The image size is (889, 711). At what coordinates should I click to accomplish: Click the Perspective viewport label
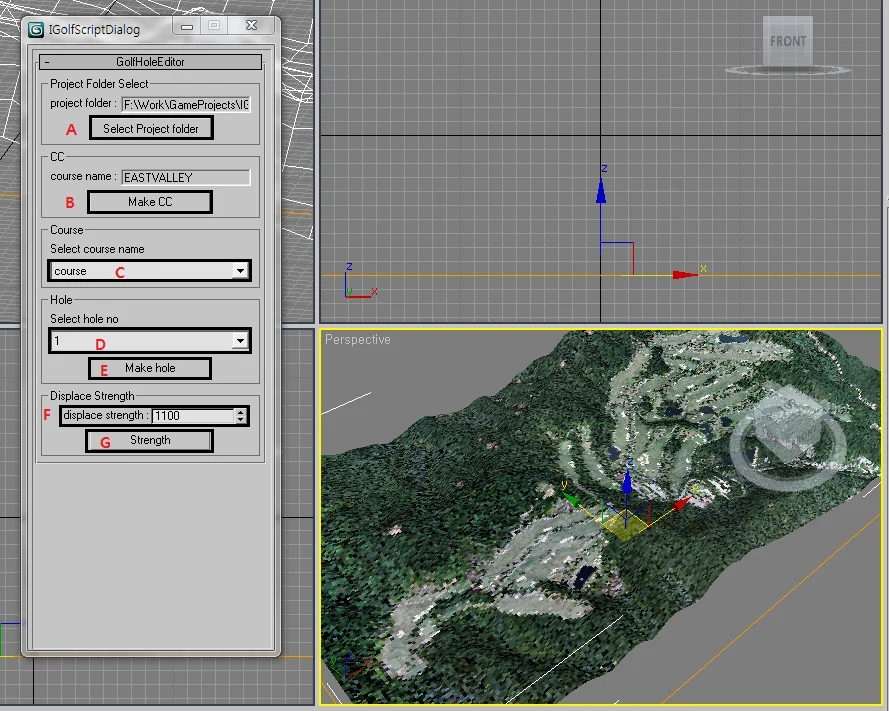(x=358, y=340)
